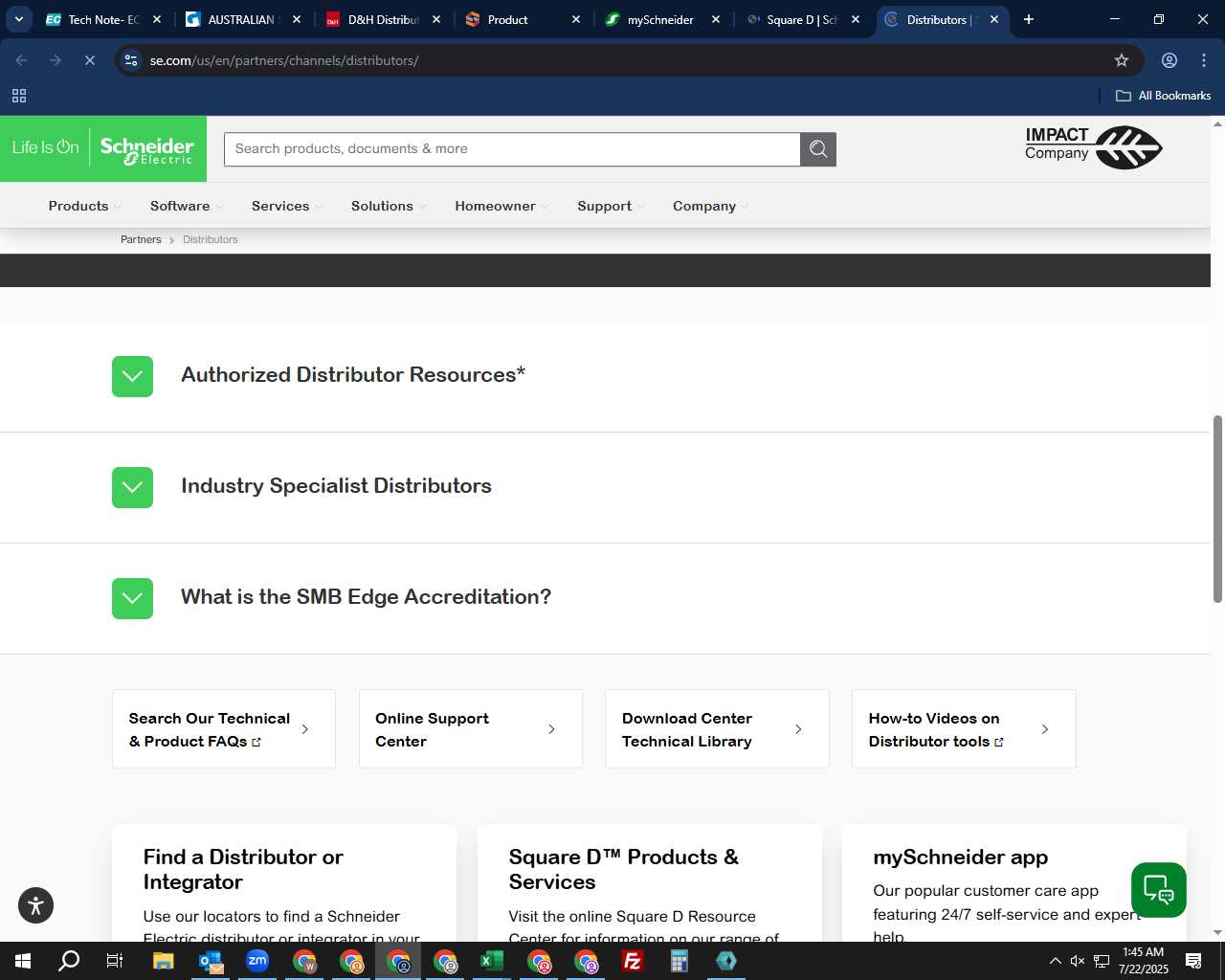Open the Chrome profile icon
Screen dimensions: 1225x980
click(1169, 60)
